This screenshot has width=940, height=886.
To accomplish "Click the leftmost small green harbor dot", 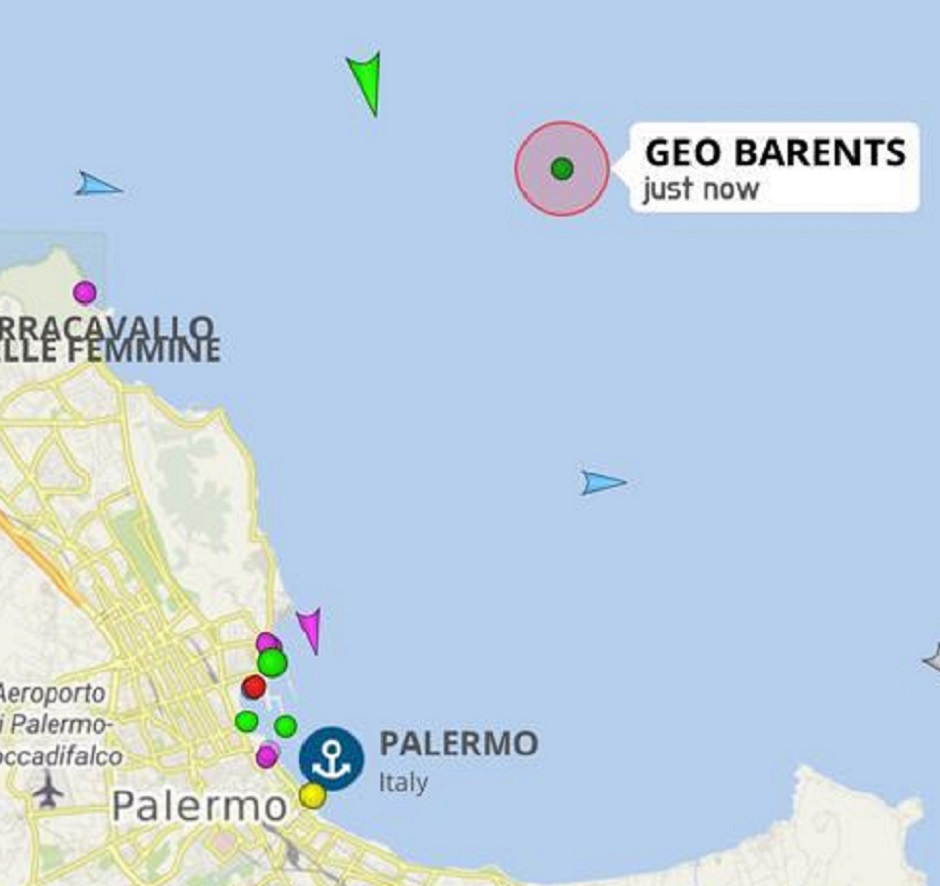I will click(x=246, y=721).
